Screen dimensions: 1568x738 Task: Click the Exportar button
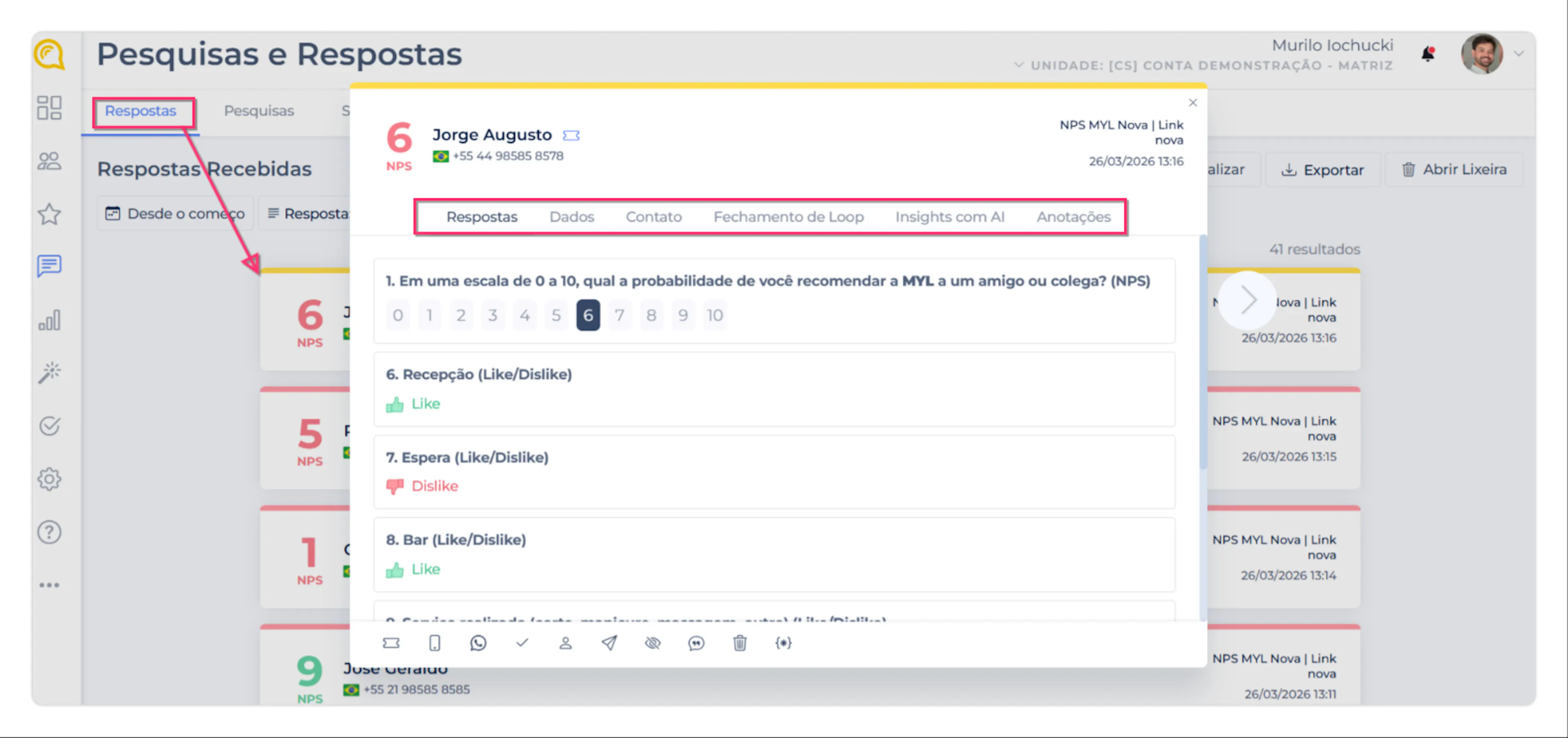pyautogui.click(x=1323, y=170)
